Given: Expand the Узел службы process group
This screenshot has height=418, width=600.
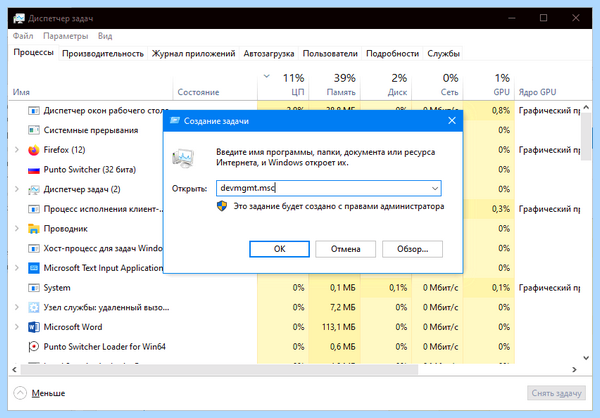Looking at the screenshot, I should 16,307.
